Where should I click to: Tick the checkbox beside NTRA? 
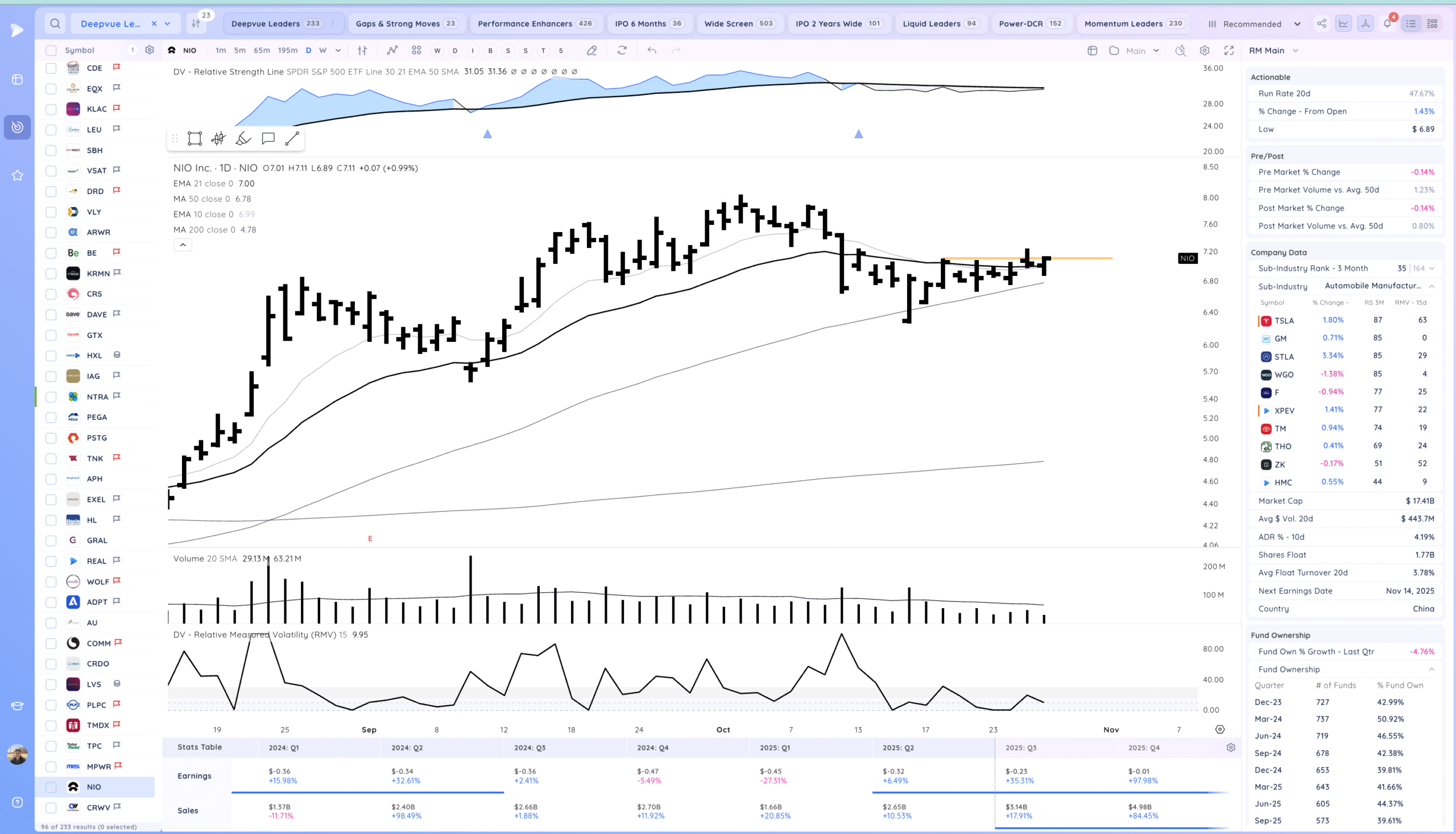pos(51,397)
